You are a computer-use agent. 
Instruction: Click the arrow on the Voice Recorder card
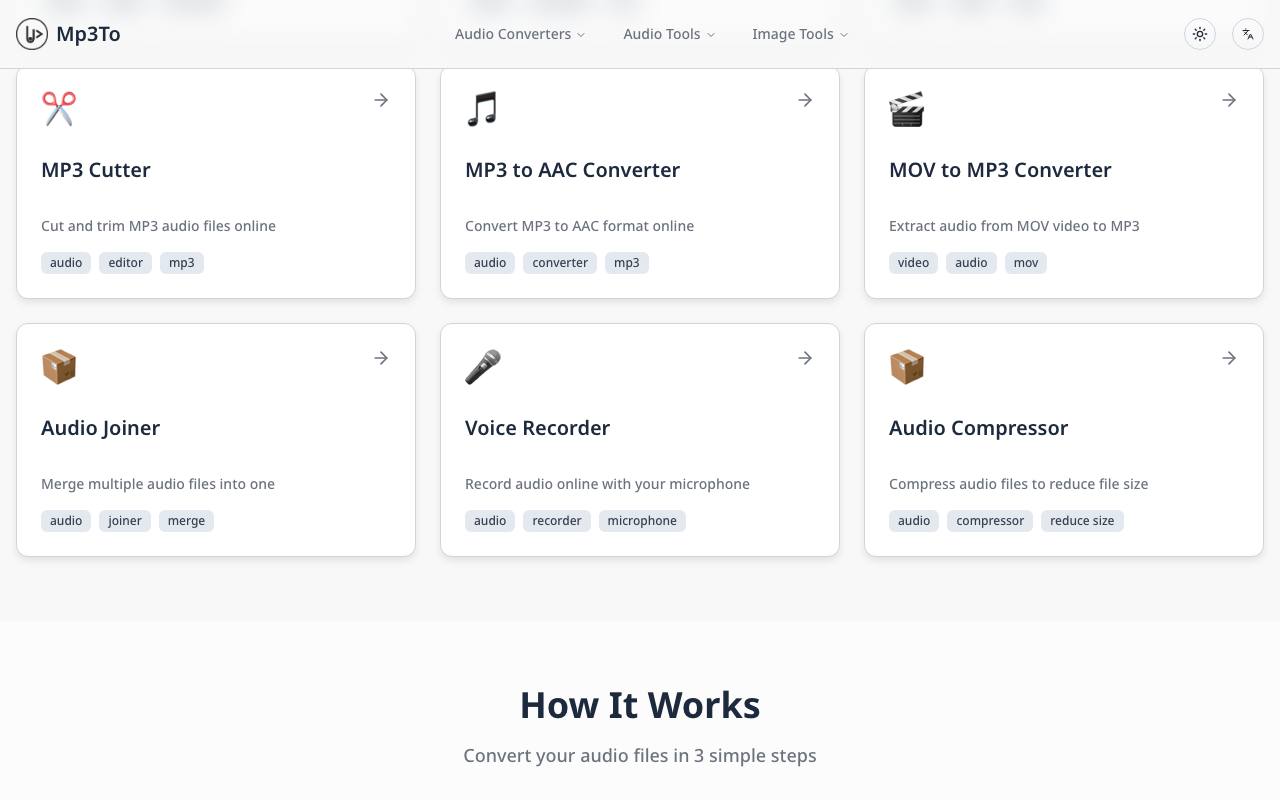805,358
